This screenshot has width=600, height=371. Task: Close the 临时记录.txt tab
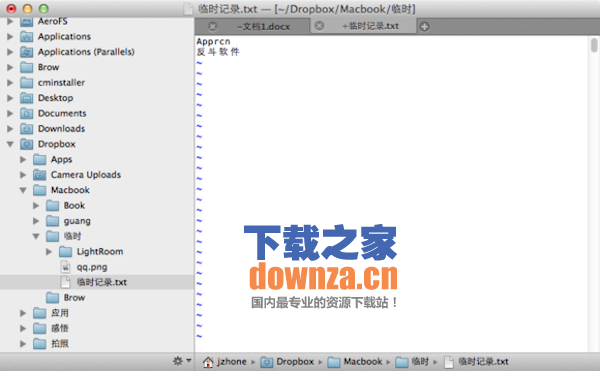(x=319, y=26)
